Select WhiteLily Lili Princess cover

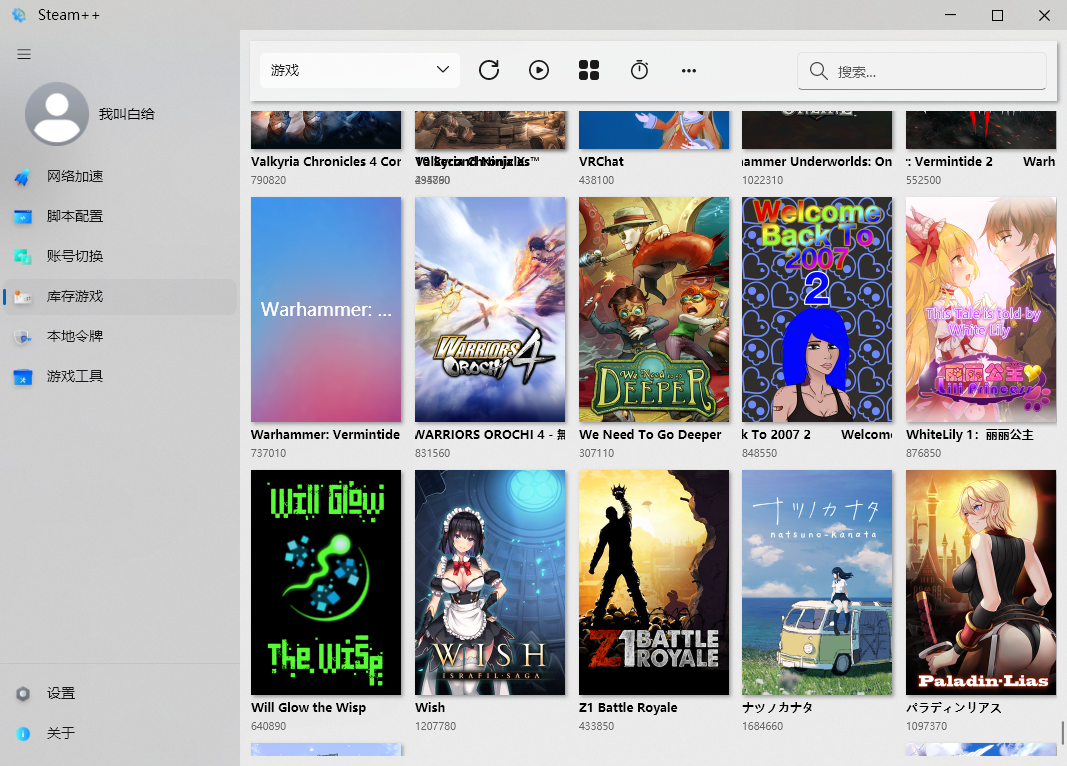click(x=981, y=310)
